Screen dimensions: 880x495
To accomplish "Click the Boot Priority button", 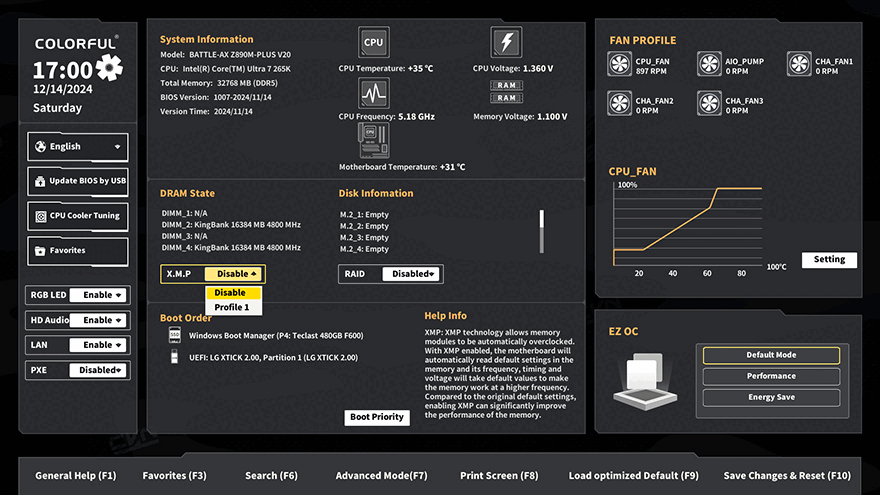I will click(377, 417).
